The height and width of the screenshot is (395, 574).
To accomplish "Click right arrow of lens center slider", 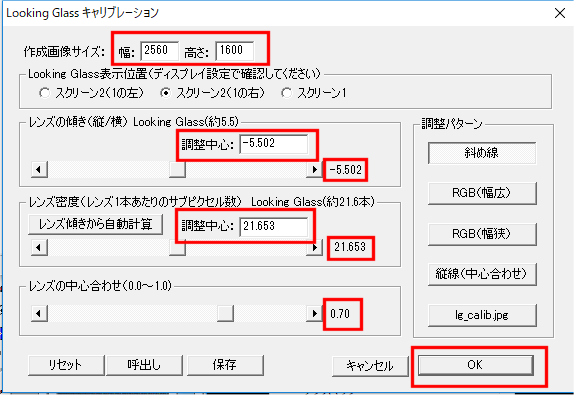I will 314,313.
